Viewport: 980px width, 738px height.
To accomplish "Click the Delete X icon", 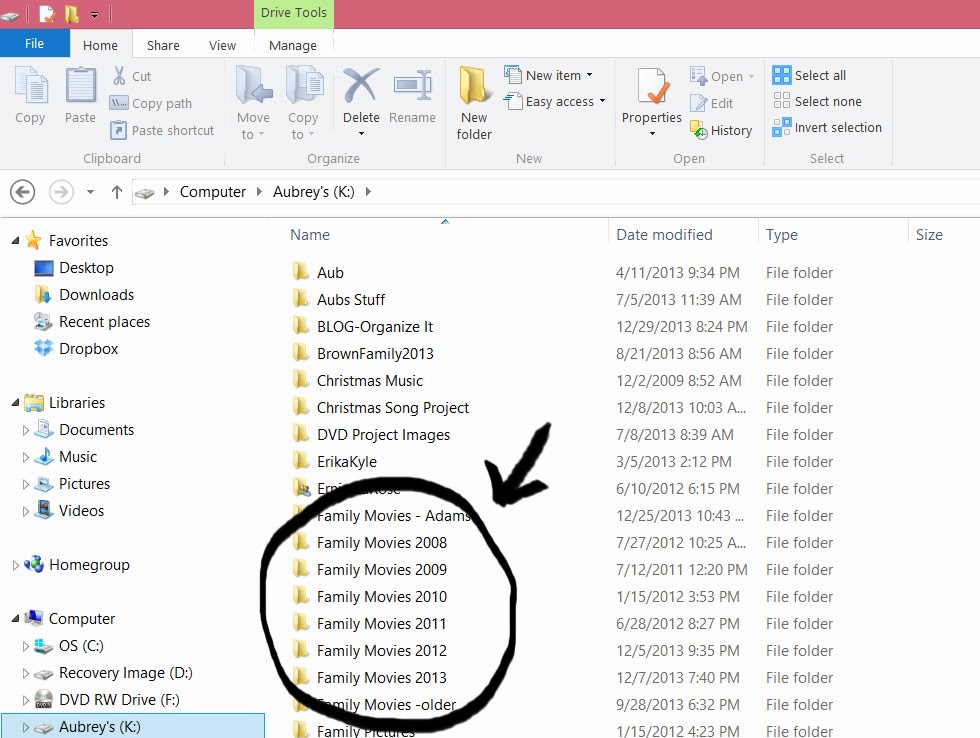I will coord(361,86).
